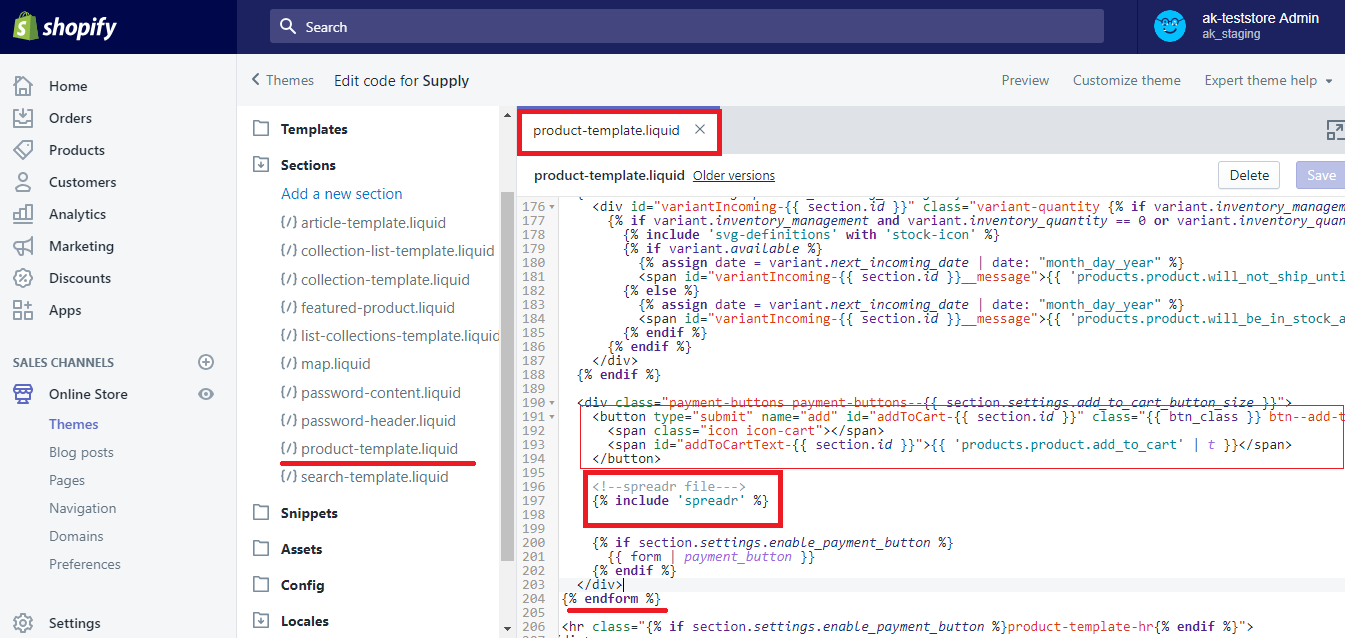Open list-collections-template.liquid file
Image resolution: width=1346 pixels, height=638 pixels.
(390, 336)
